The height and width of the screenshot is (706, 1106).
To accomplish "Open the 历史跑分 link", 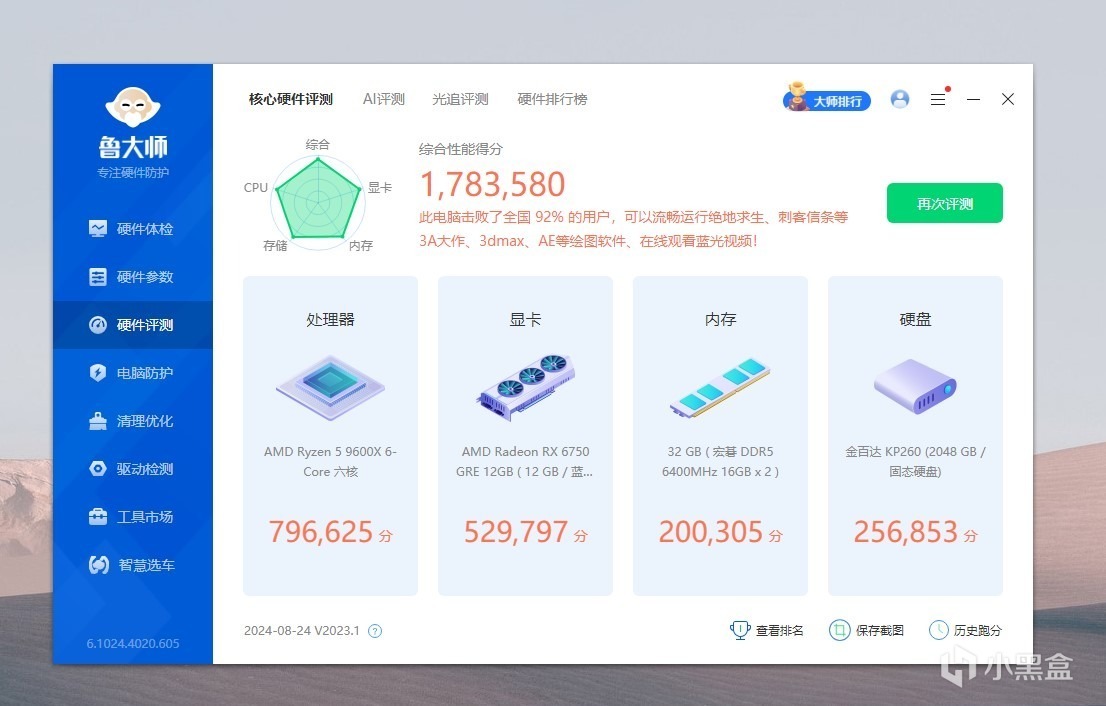I will click(x=978, y=631).
